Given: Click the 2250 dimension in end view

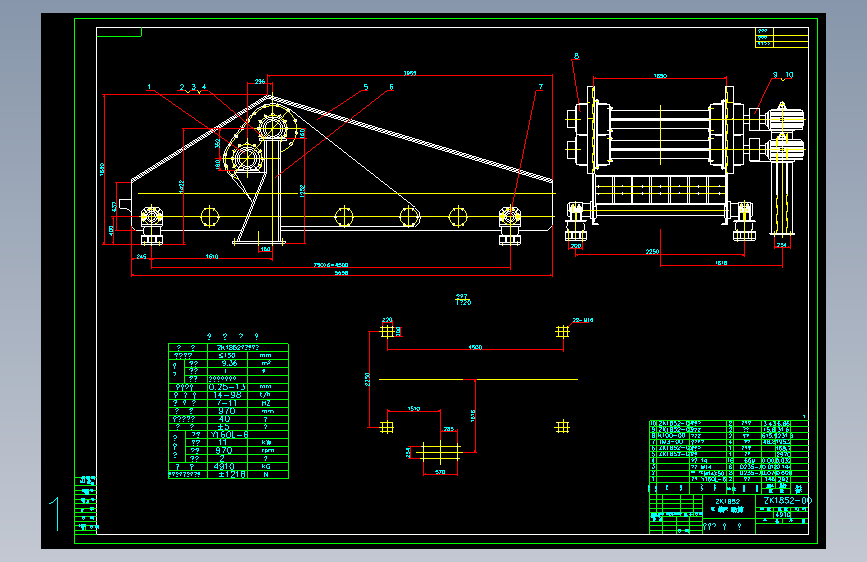Looking at the screenshot, I should click(652, 252).
